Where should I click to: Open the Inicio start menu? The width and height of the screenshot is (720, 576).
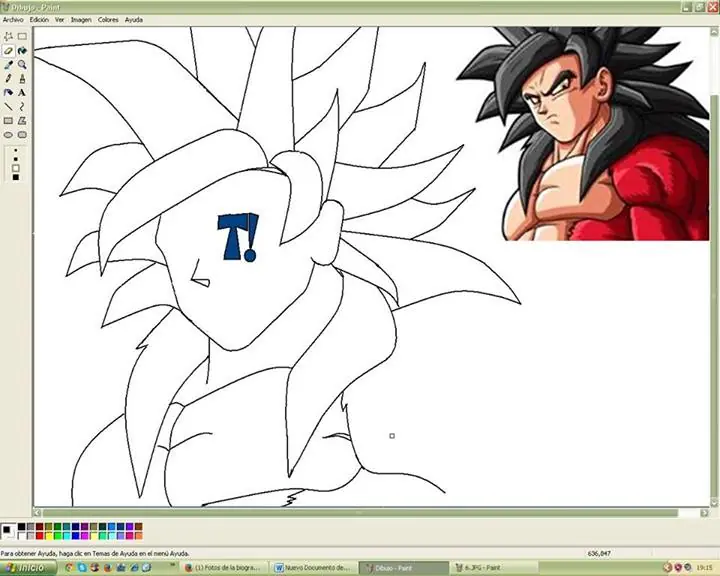tap(28, 568)
